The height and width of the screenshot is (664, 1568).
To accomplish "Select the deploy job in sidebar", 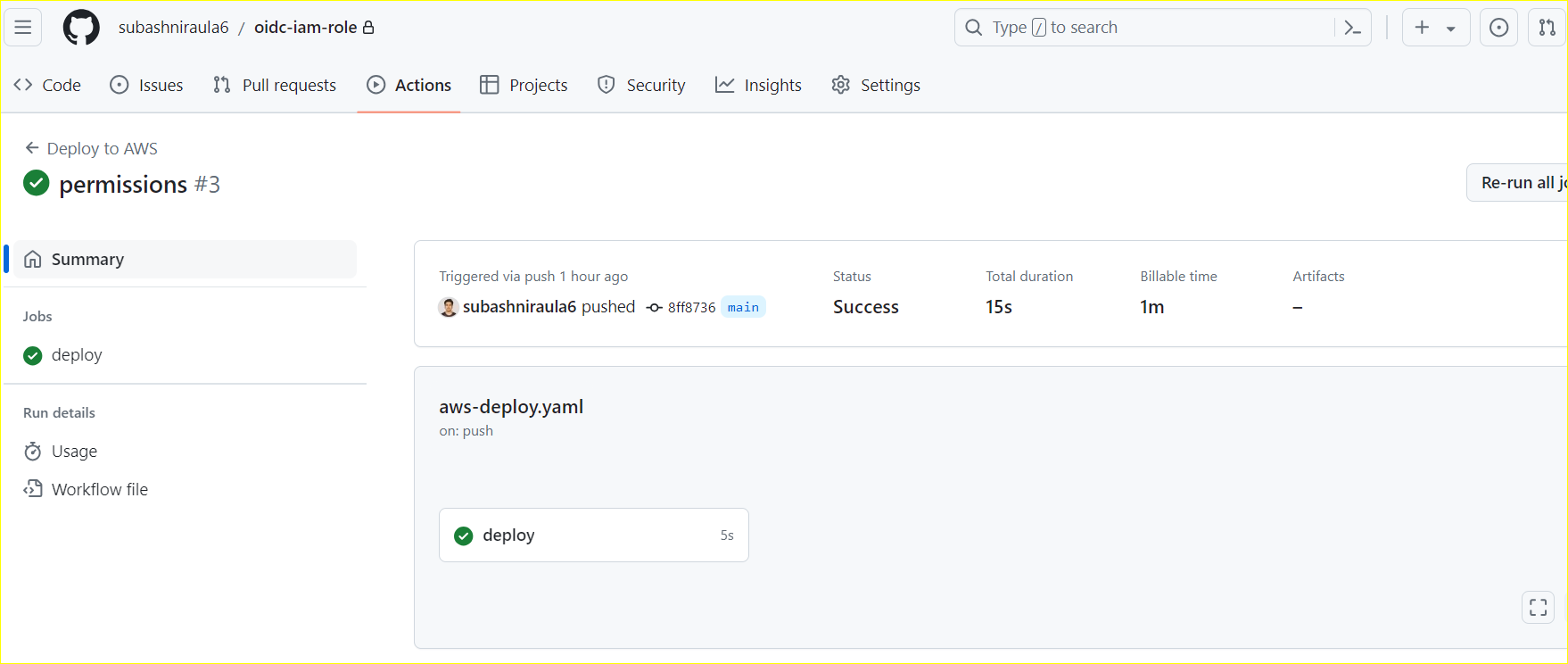I will [77, 355].
